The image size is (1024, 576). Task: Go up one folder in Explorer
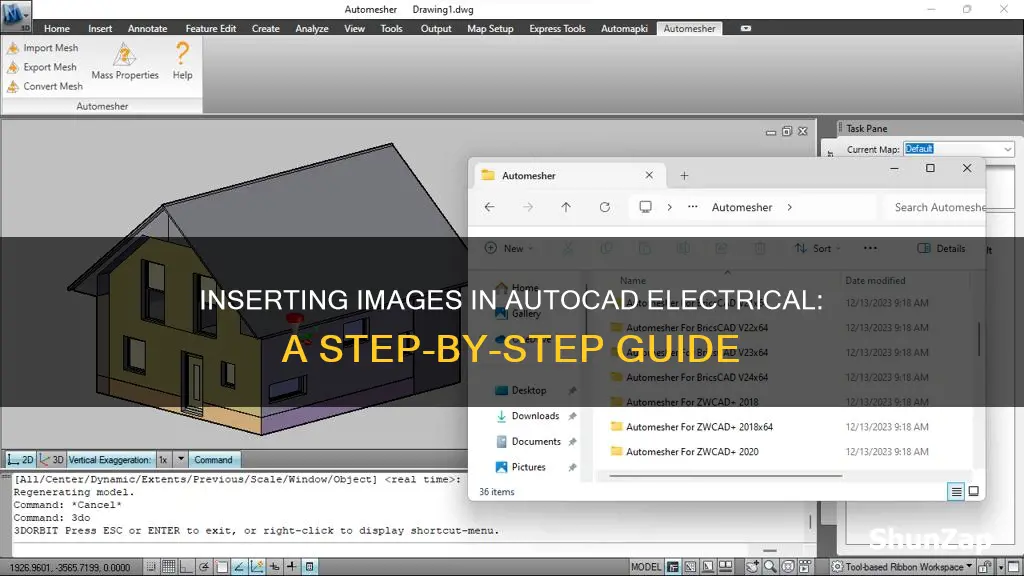tap(566, 207)
